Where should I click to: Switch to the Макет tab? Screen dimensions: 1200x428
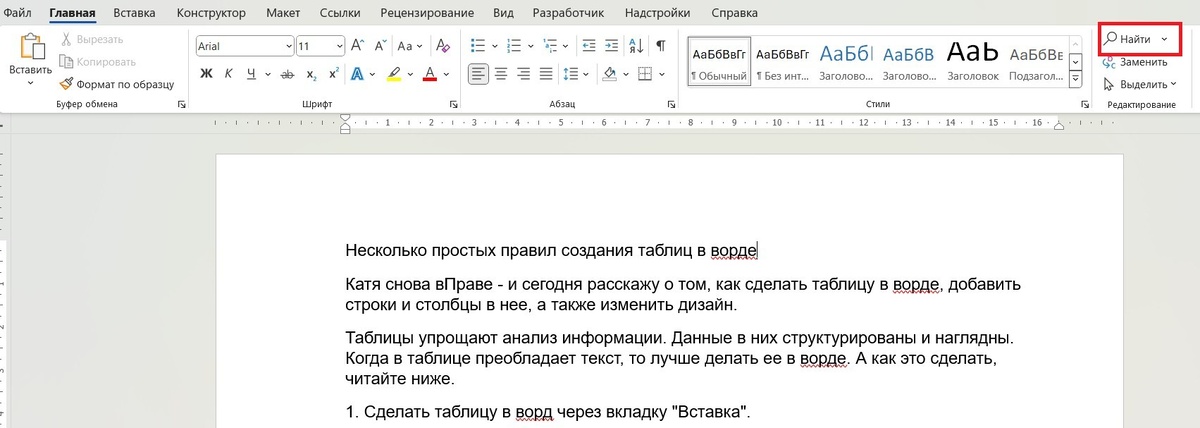tap(283, 13)
